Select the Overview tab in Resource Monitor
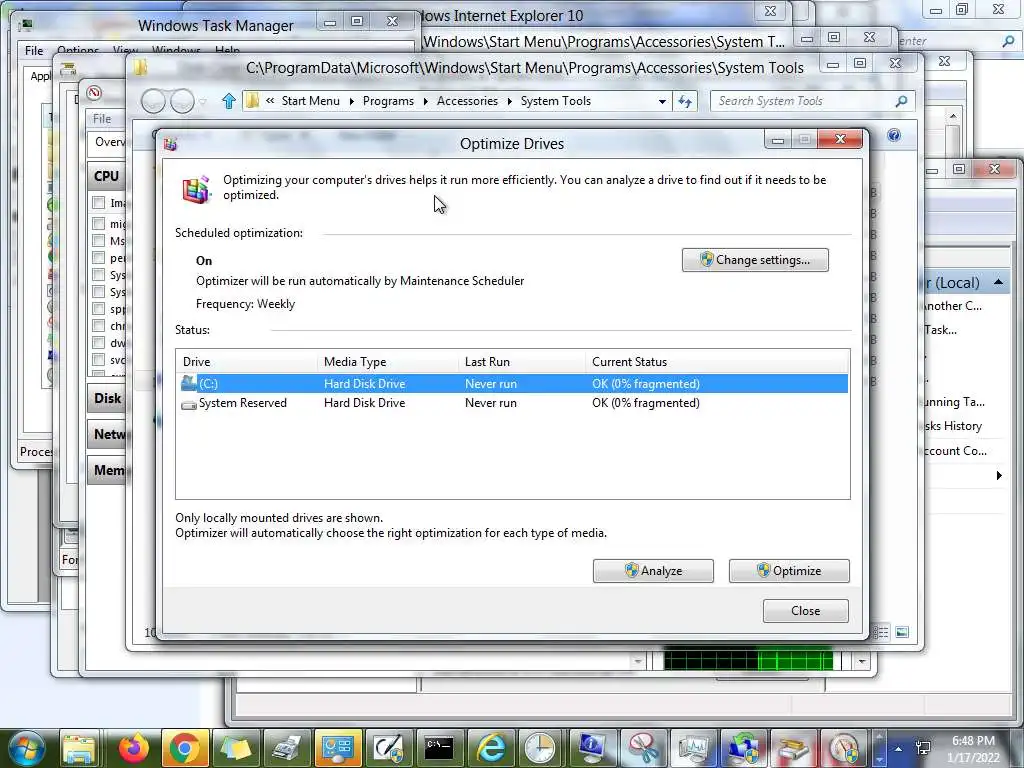Viewport: 1024px width, 768px height. click(x=110, y=142)
